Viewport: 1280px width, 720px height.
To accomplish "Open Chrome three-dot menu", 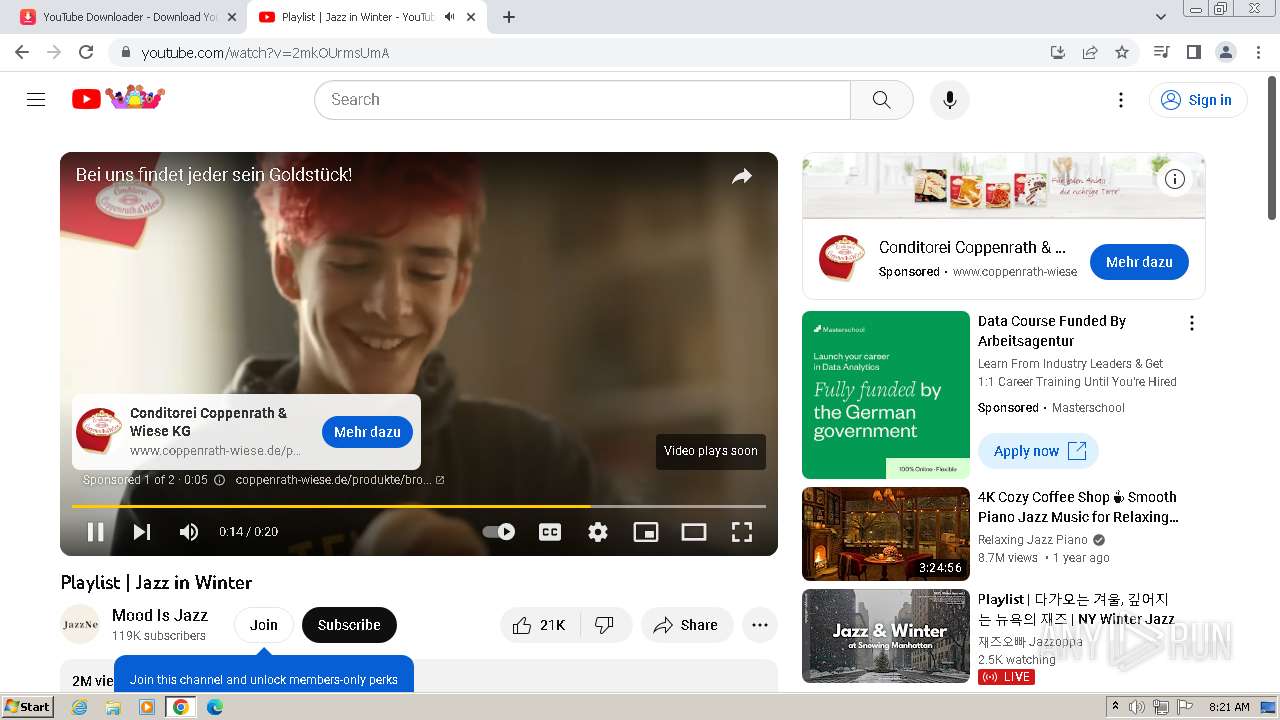I will [1258, 52].
